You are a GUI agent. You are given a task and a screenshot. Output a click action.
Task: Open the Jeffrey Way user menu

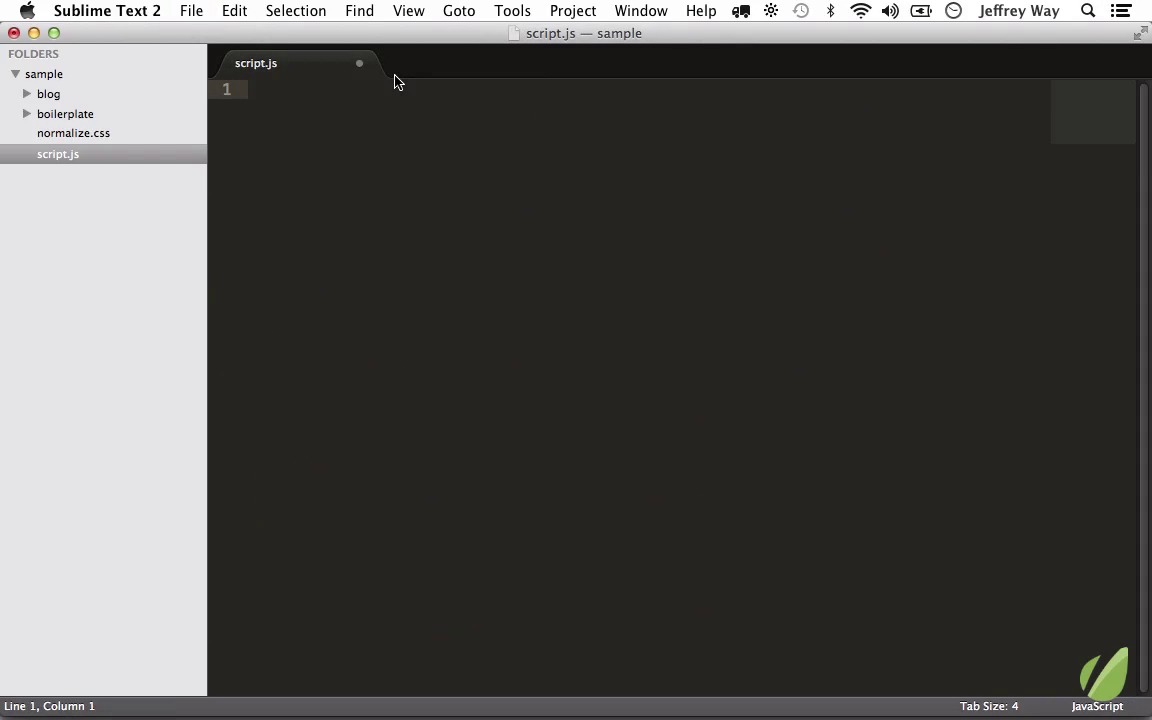pyautogui.click(x=1019, y=11)
